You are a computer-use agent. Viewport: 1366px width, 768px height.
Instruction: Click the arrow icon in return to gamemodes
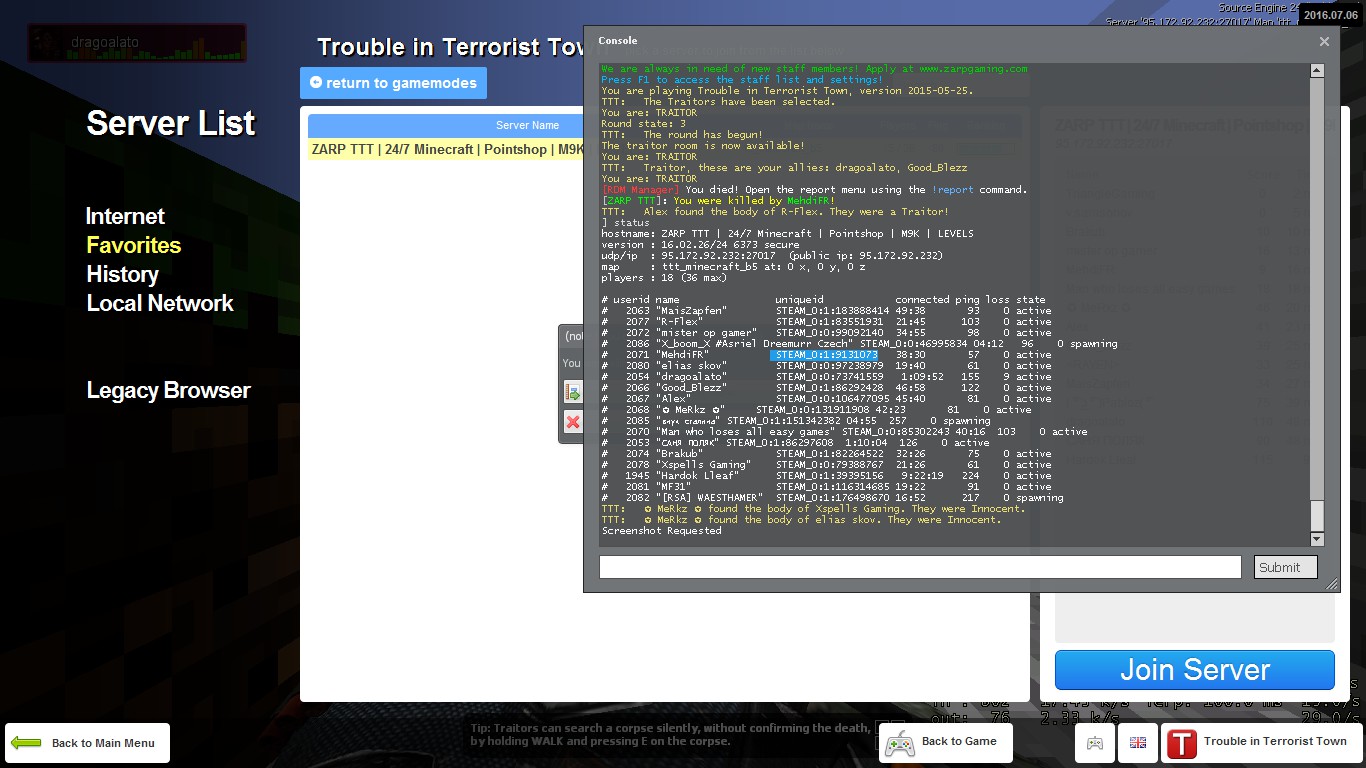click(316, 83)
